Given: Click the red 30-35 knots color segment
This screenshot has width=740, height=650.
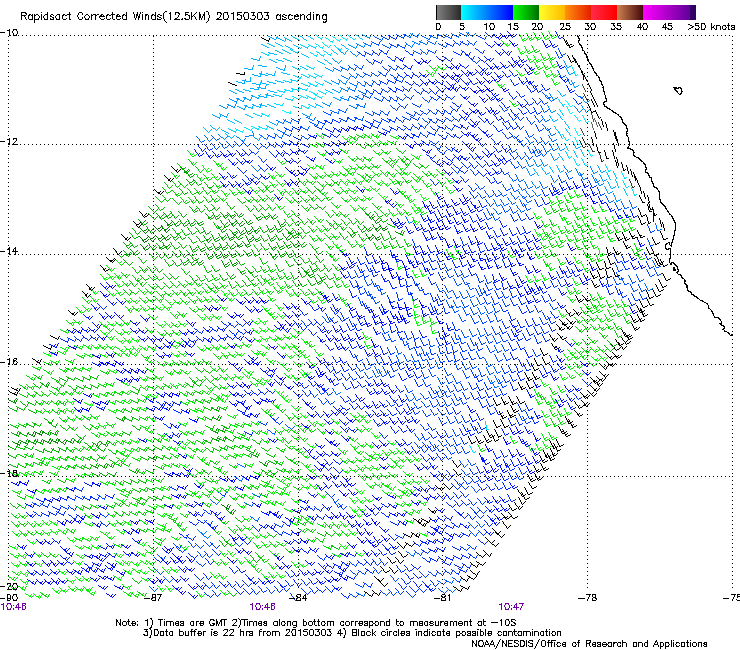Looking at the screenshot, I should pos(604,12).
